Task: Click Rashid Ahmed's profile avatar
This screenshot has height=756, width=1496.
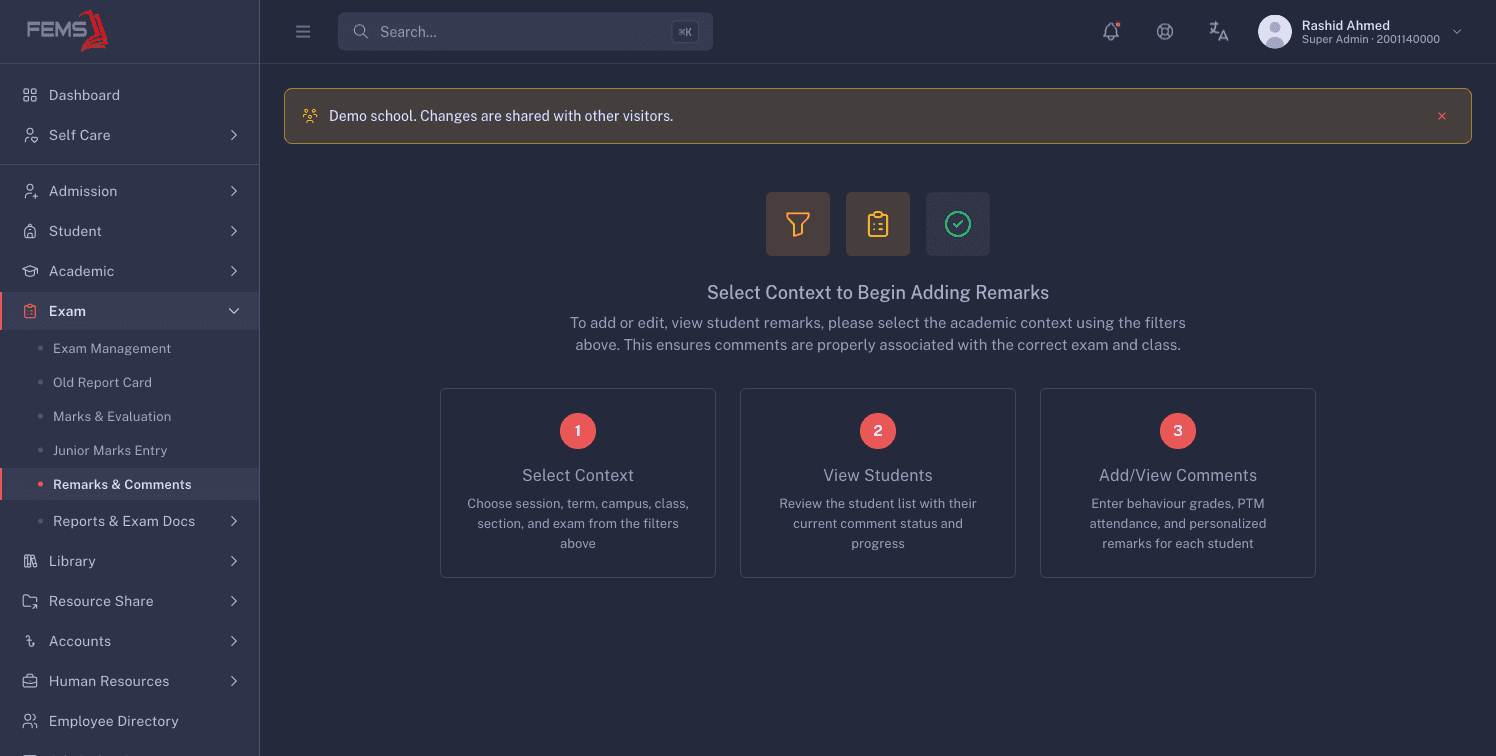Action: tap(1275, 32)
